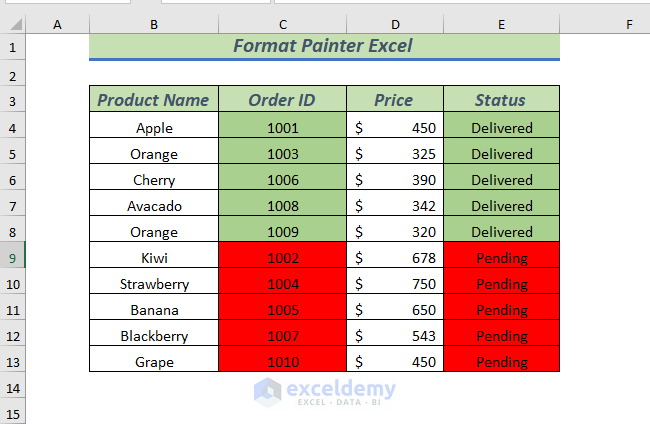The width and height of the screenshot is (650, 424).
Task: Select the Strawberry product cell
Action: tap(154, 284)
